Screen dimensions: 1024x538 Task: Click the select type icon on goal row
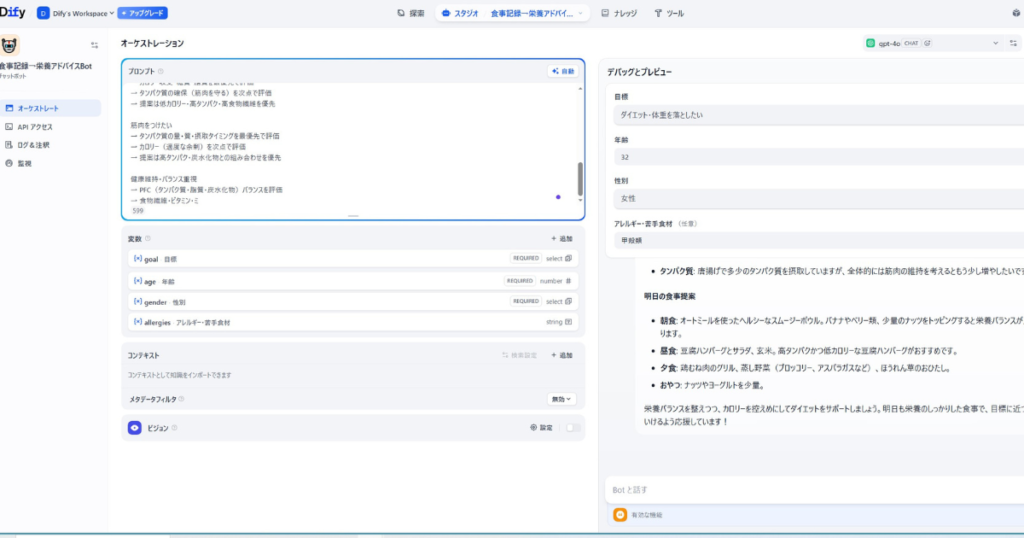click(x=569, y=259)
